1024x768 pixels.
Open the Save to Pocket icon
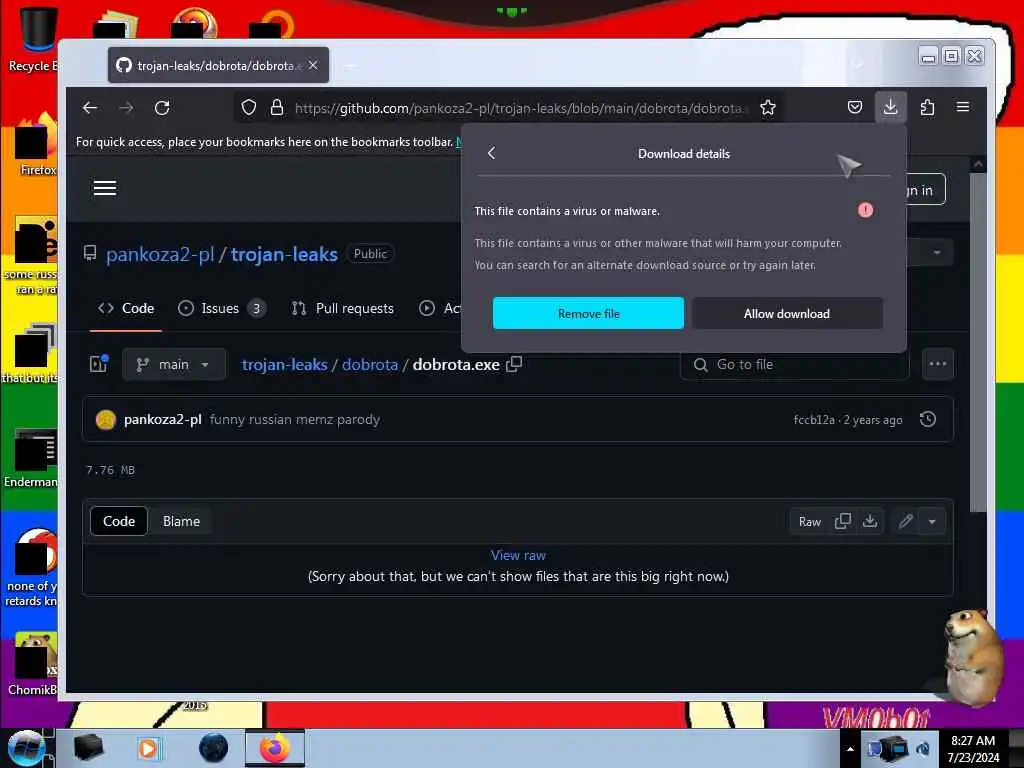click(855, 107)
